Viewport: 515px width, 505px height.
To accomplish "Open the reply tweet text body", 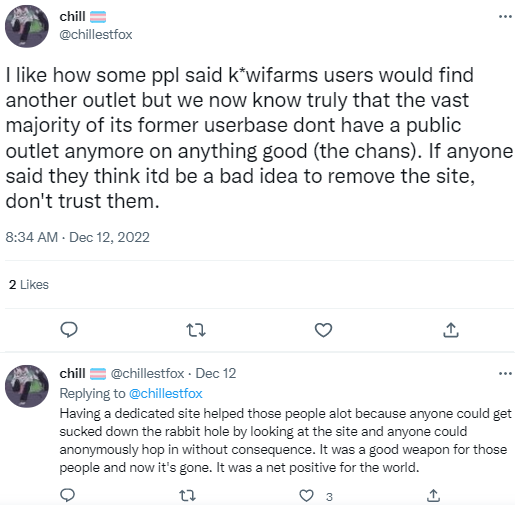I will [x=285, y=441].
